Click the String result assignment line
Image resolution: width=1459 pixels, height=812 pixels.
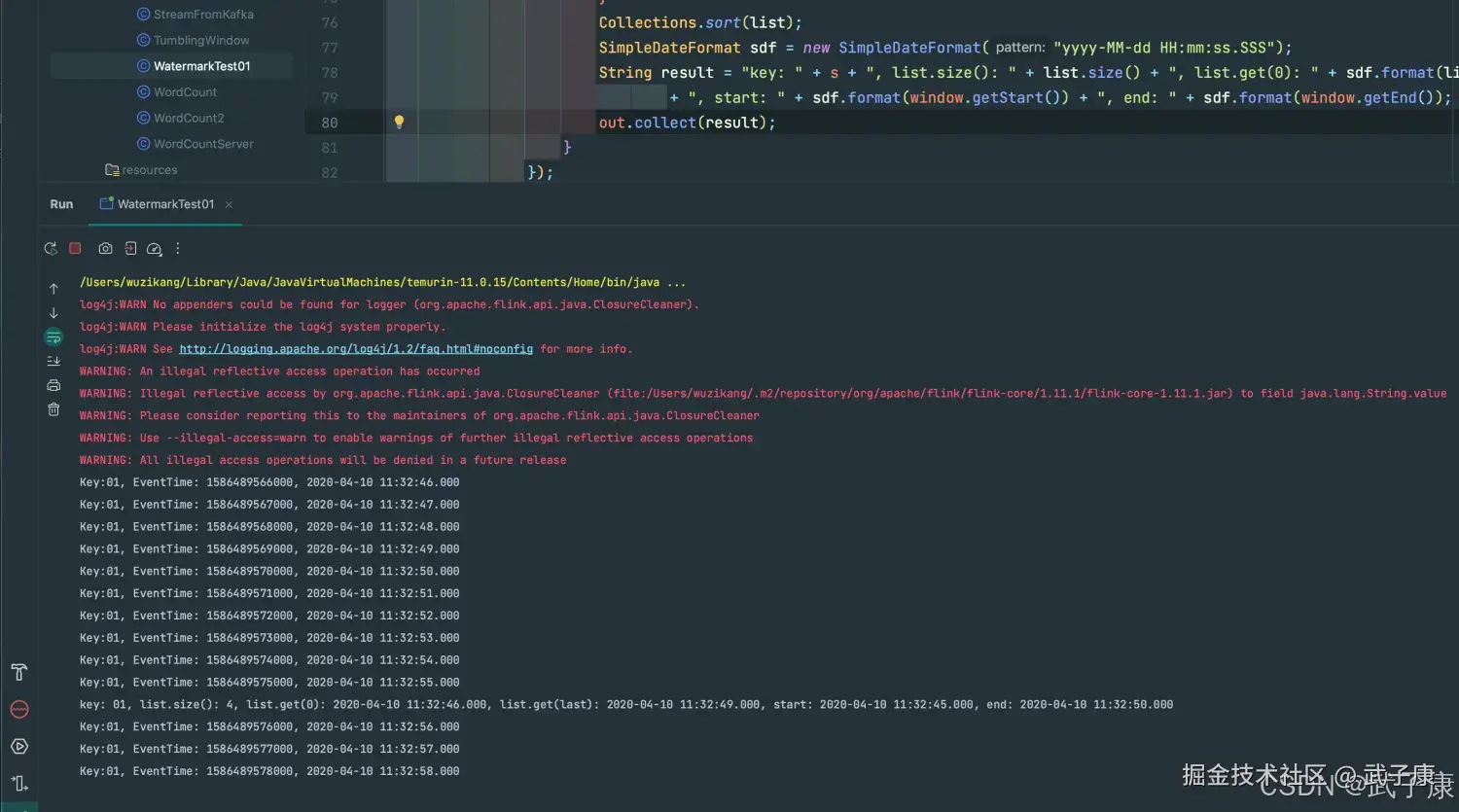(1028, 73)
